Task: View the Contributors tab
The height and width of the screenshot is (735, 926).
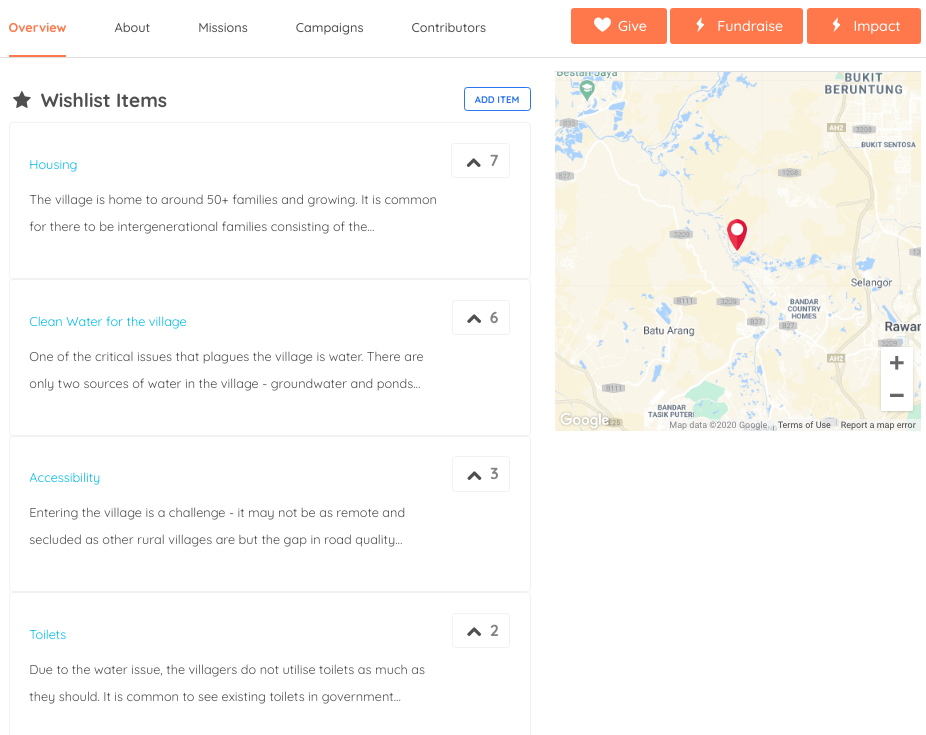Action: pyautogui.click(x=448, y=28)
